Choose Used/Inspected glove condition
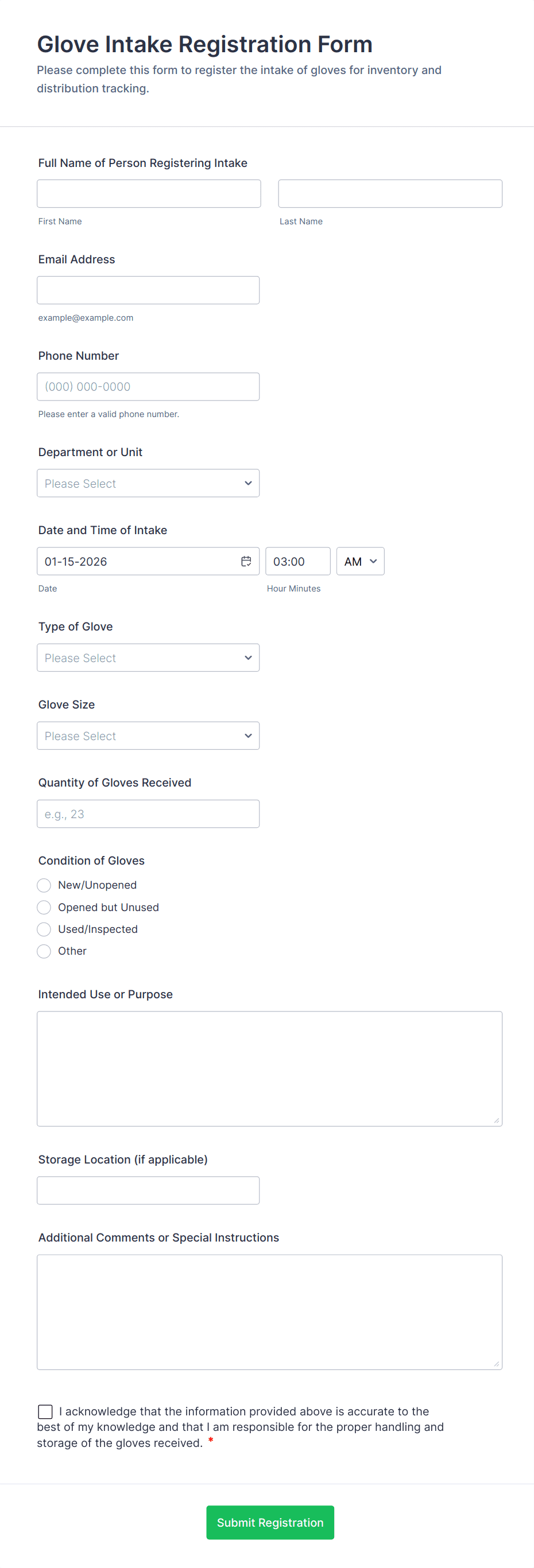The image size is (534, 1568). point(43,929)
